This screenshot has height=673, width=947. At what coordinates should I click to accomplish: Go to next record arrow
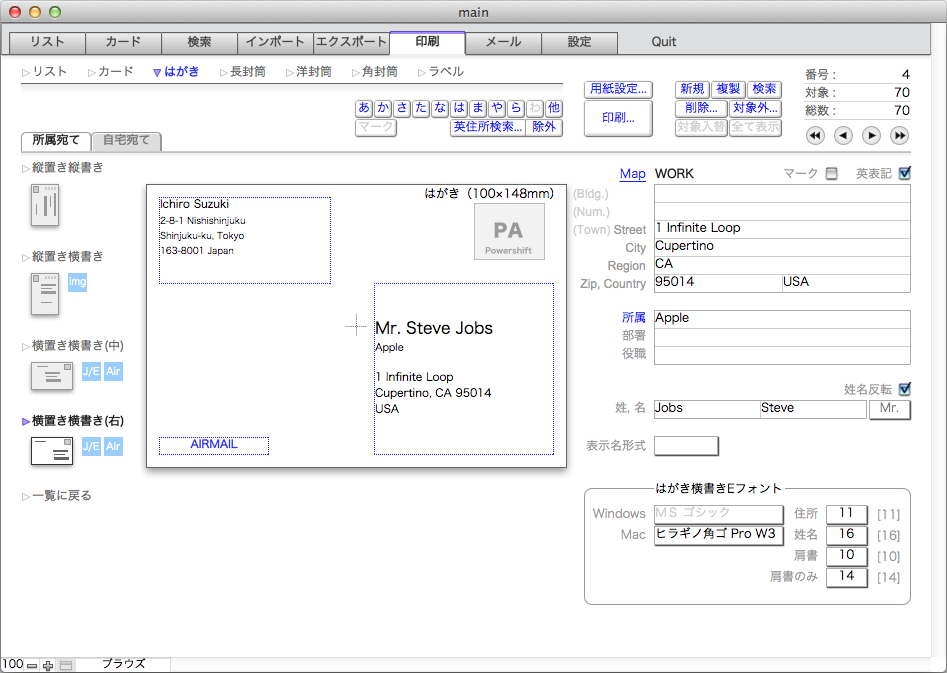pyautogui.click(x=871, y=135)
